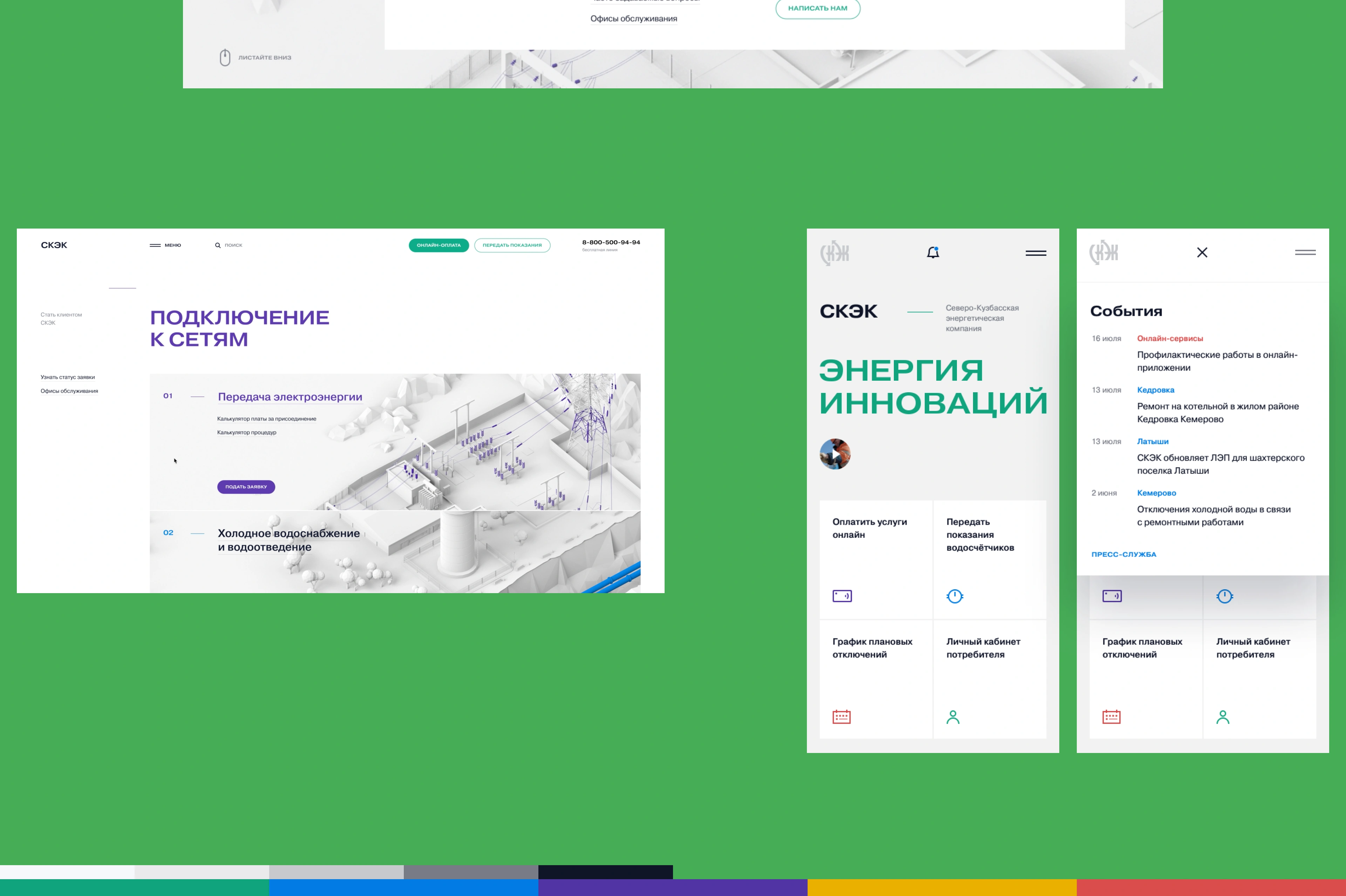Screen dimensions: 1346x896
Task: Click the emblem logo on the События screen
Action: tap(1104, 252)
